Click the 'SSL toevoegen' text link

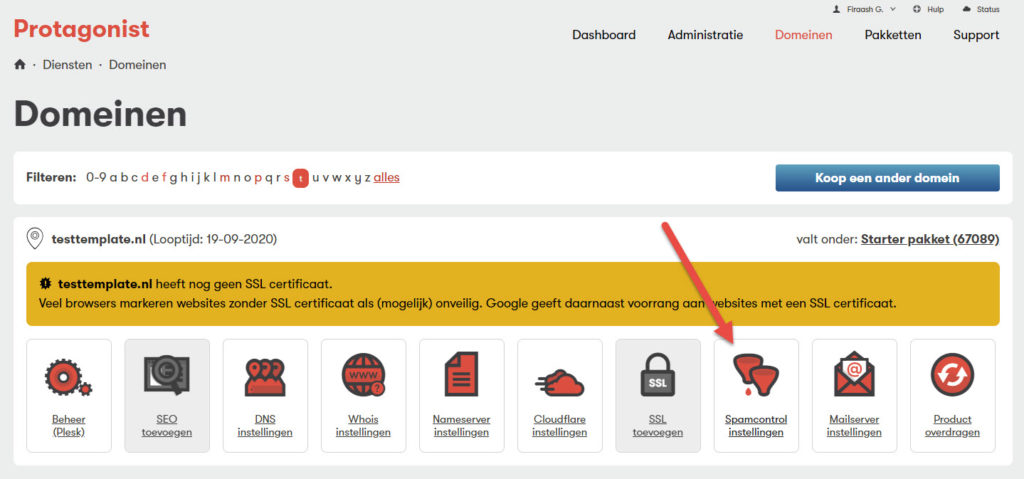(x=658, y=425)
